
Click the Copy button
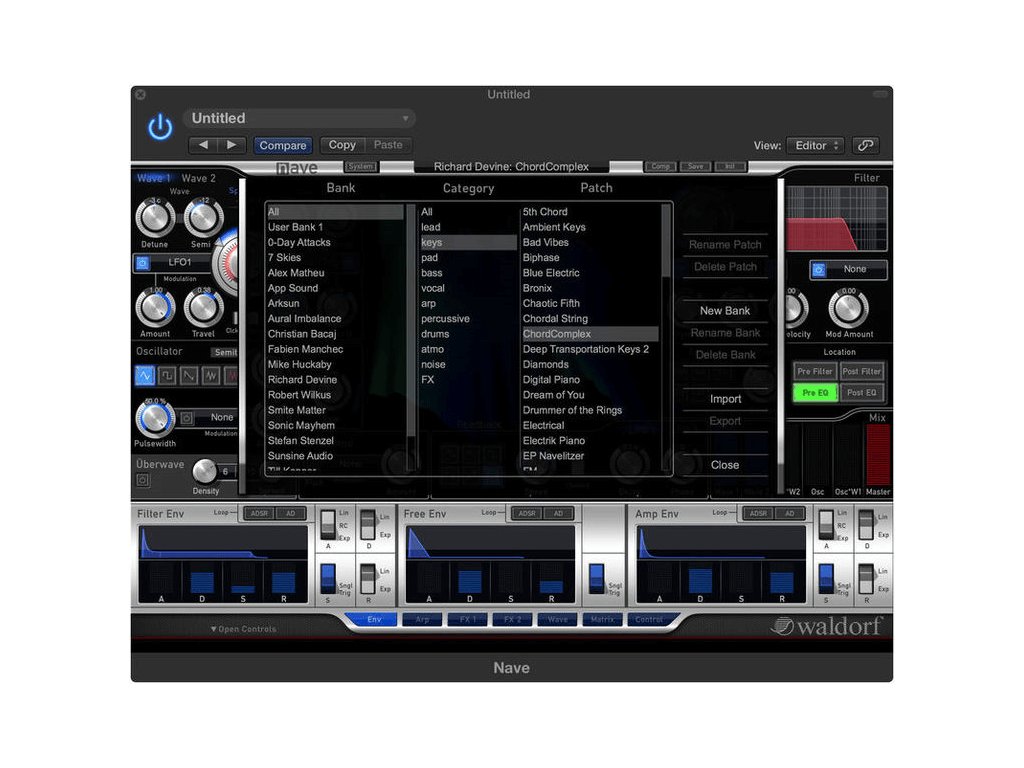(x=342, y=145)
